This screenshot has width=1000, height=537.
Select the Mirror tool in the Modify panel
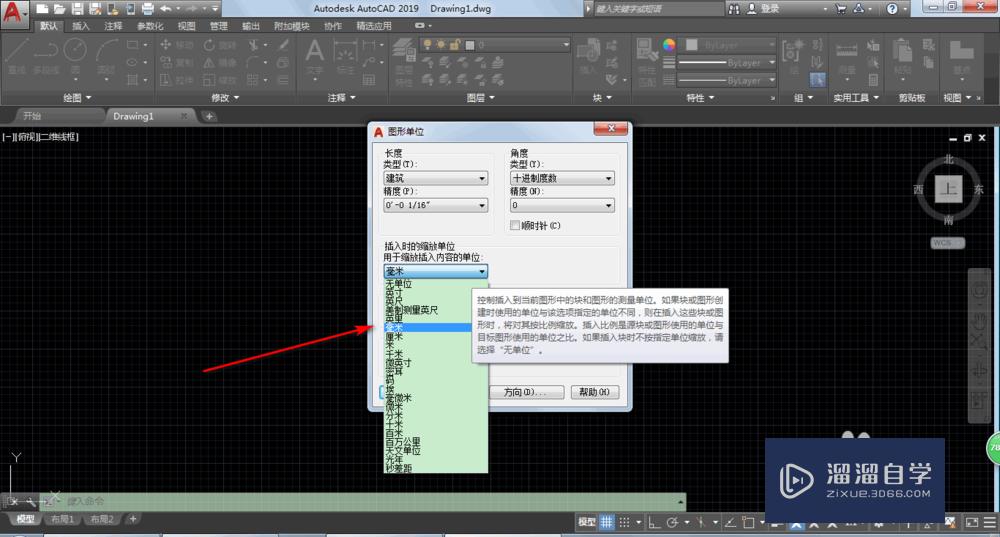pyautogui.click(x=220, y=63)
